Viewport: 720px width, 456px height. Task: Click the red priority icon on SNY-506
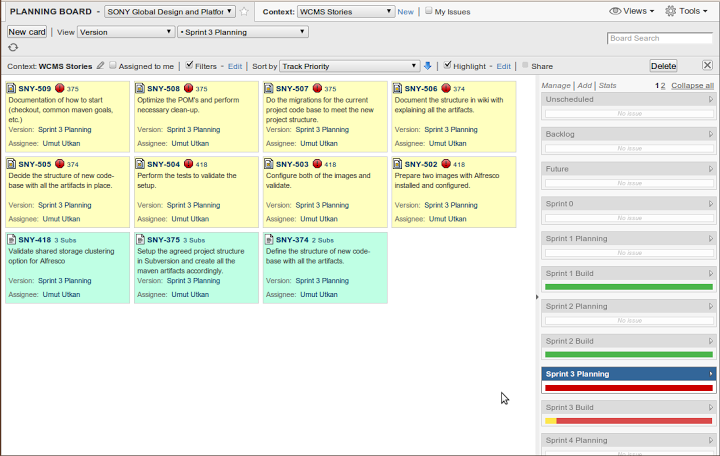[x=446, y=88]
